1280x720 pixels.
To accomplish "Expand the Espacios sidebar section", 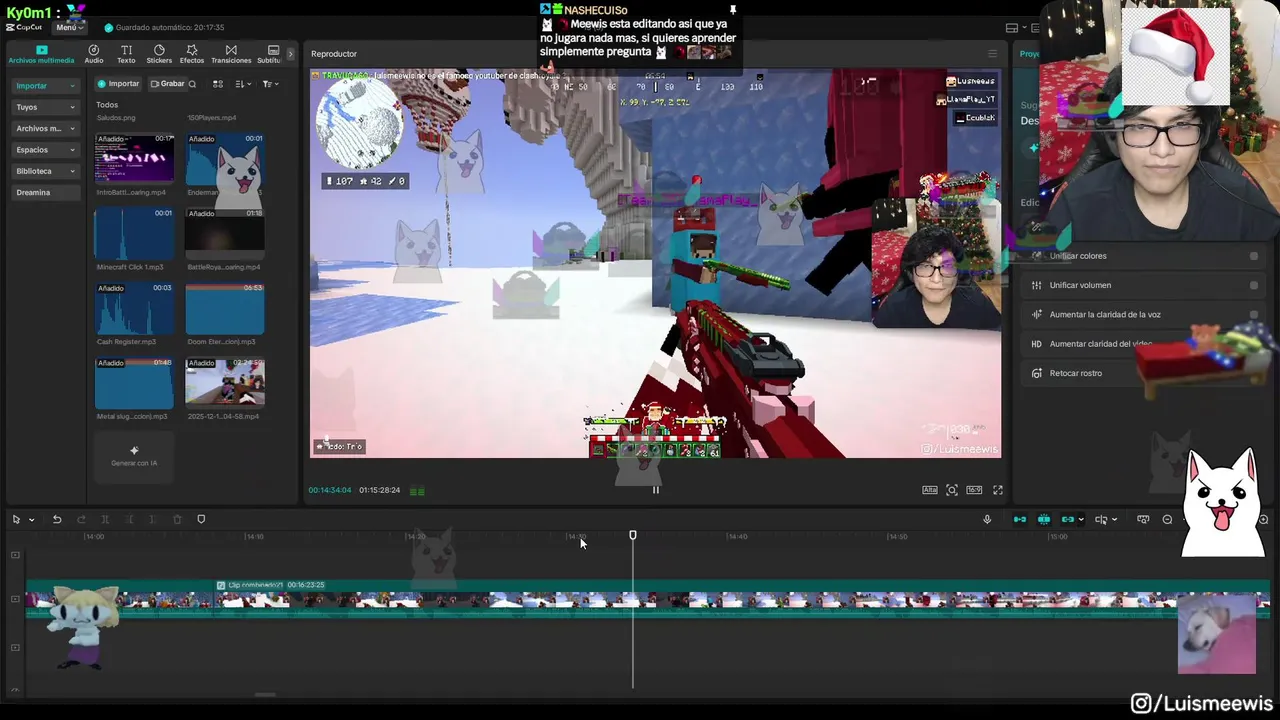I will [46, 150].
